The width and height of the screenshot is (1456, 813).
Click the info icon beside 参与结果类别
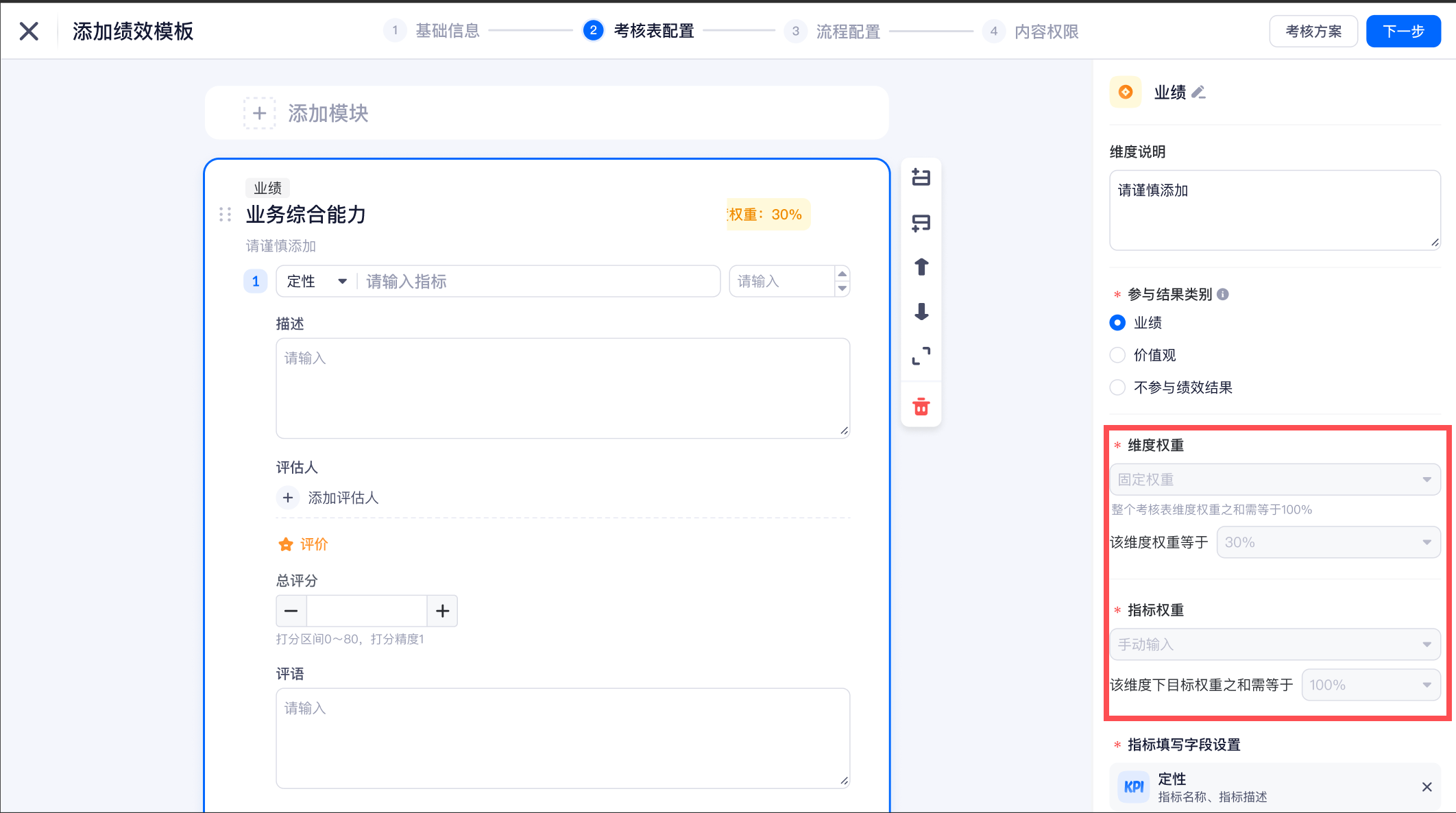[1223, 294]
